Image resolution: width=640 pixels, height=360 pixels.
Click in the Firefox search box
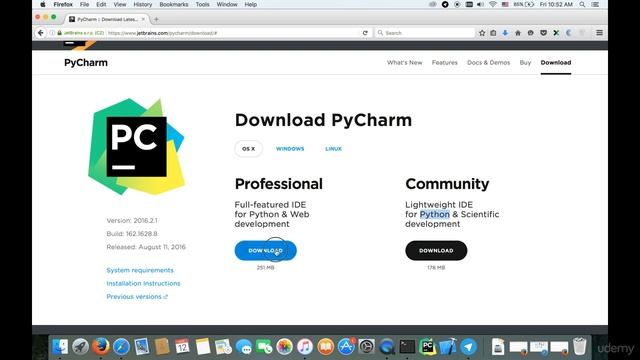(425, 33)
